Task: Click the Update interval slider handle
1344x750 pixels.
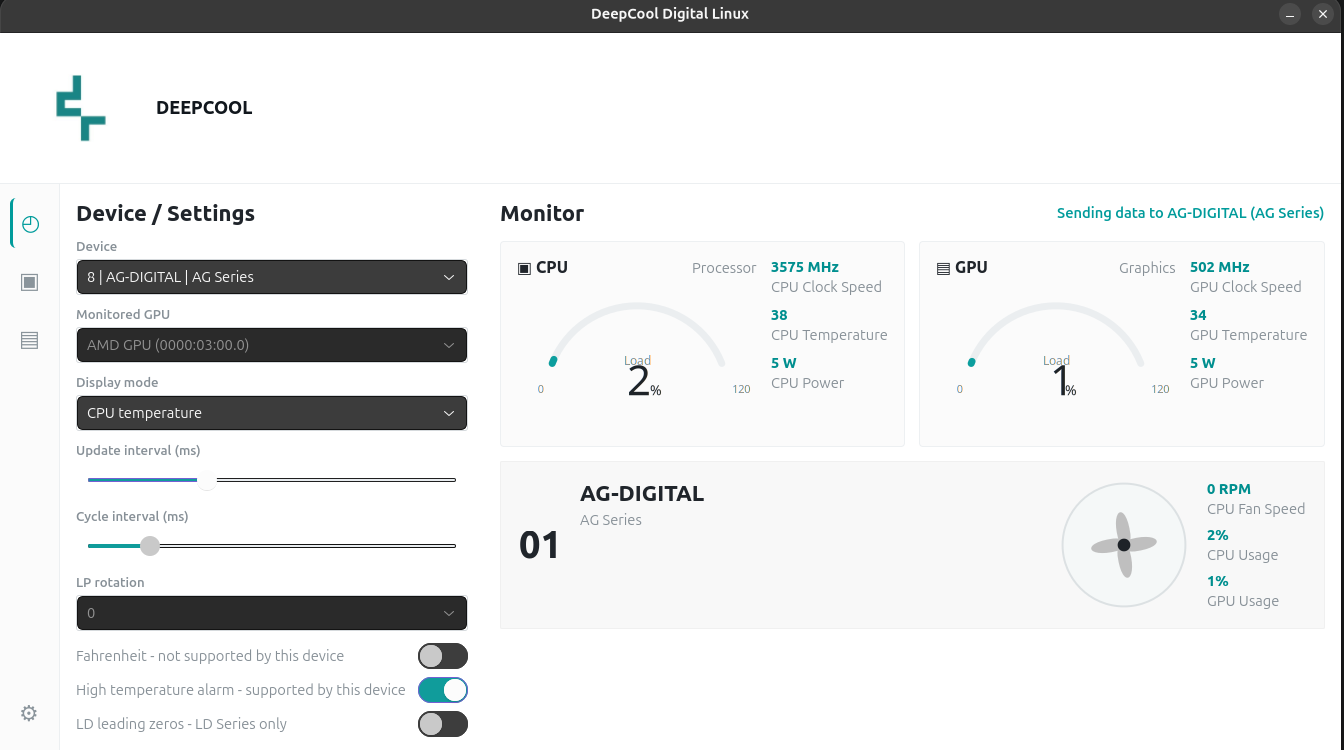Action: [x=206, y=480]
